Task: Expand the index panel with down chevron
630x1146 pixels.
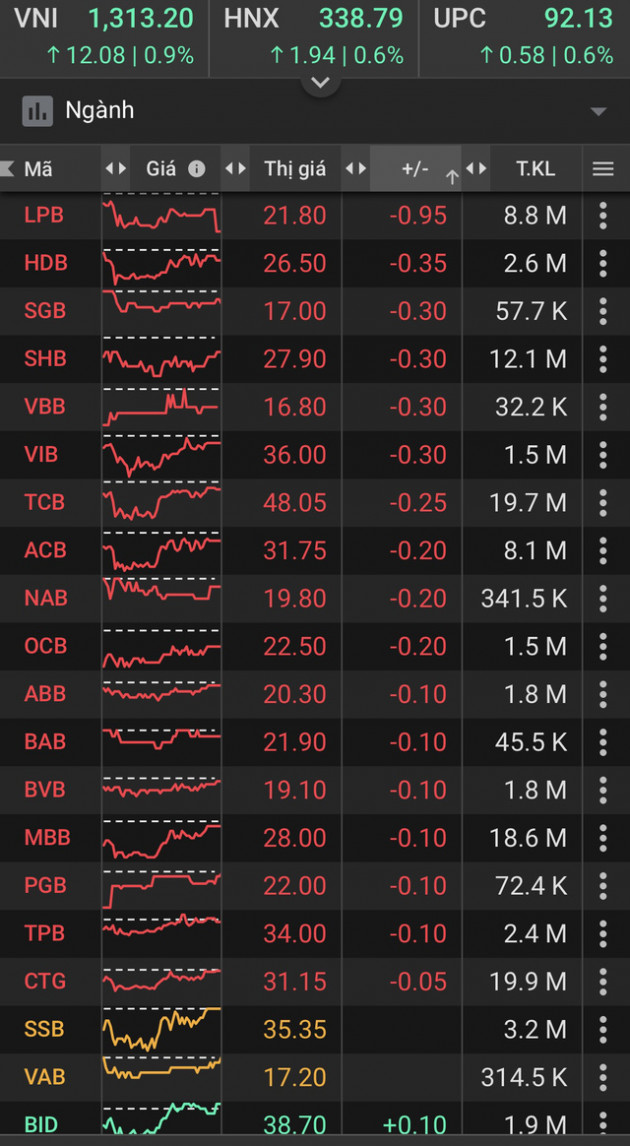Action: click(x=320, y=83)
